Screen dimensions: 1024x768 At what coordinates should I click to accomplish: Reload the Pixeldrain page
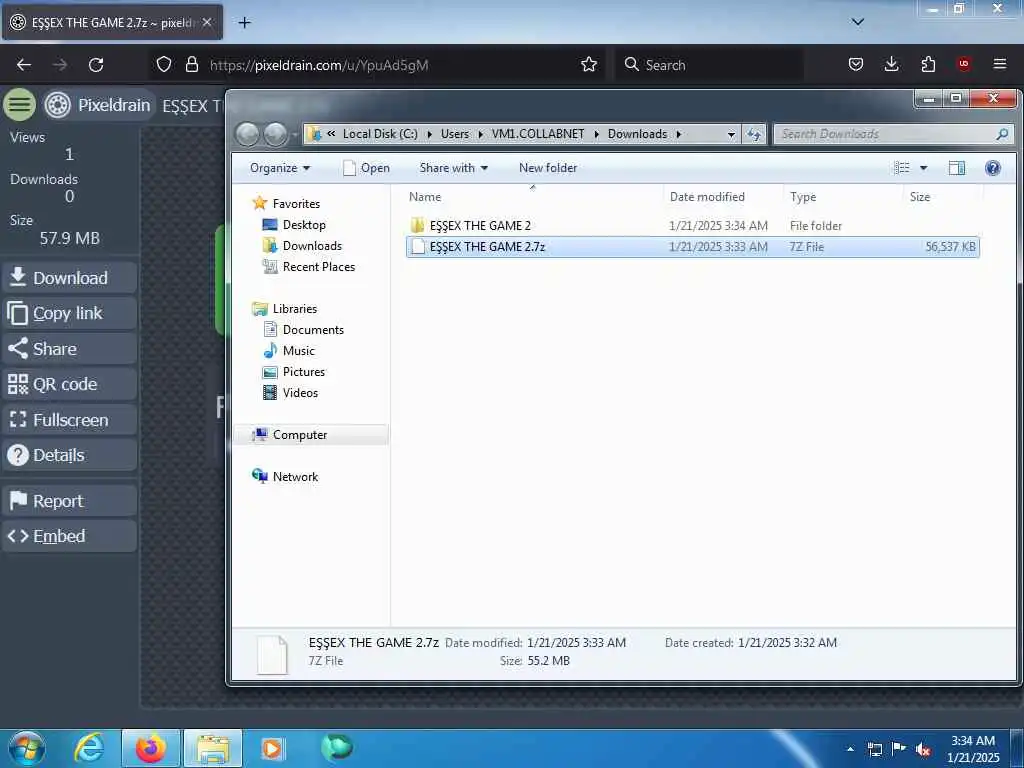(96, 65)
